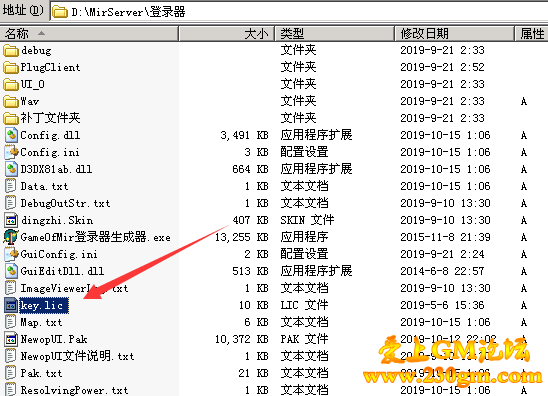
Task: Click the date 2014-6-8 22:57
Action: 442,271
